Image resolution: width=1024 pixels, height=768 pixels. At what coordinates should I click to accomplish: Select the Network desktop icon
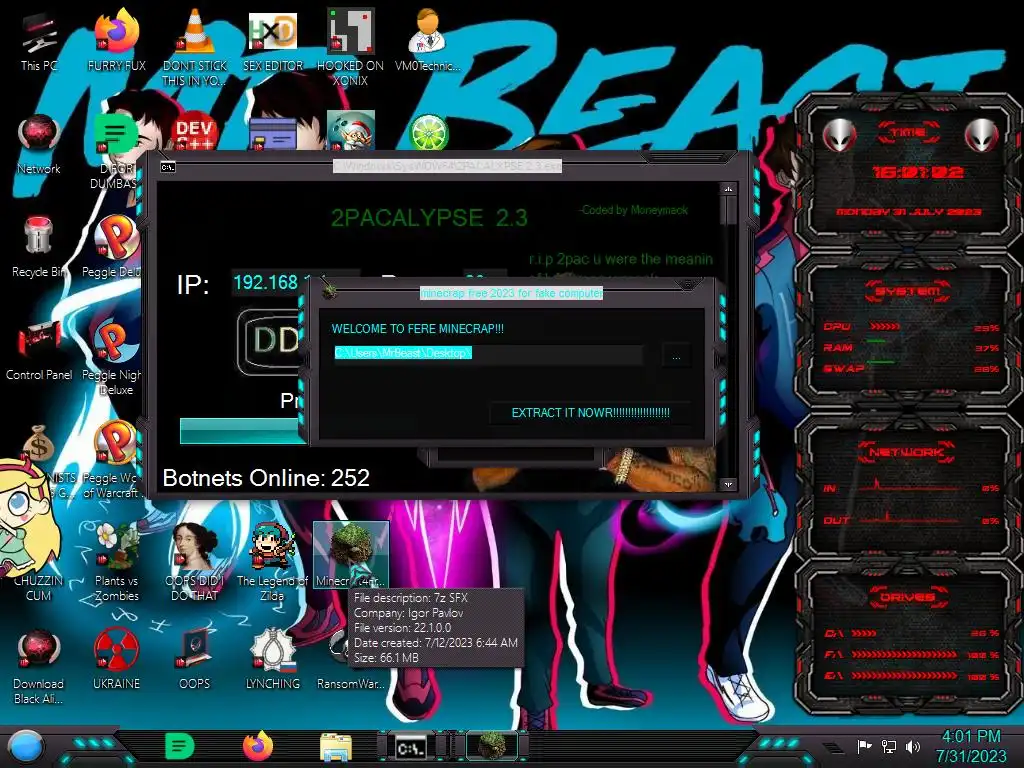pos(39,145)
